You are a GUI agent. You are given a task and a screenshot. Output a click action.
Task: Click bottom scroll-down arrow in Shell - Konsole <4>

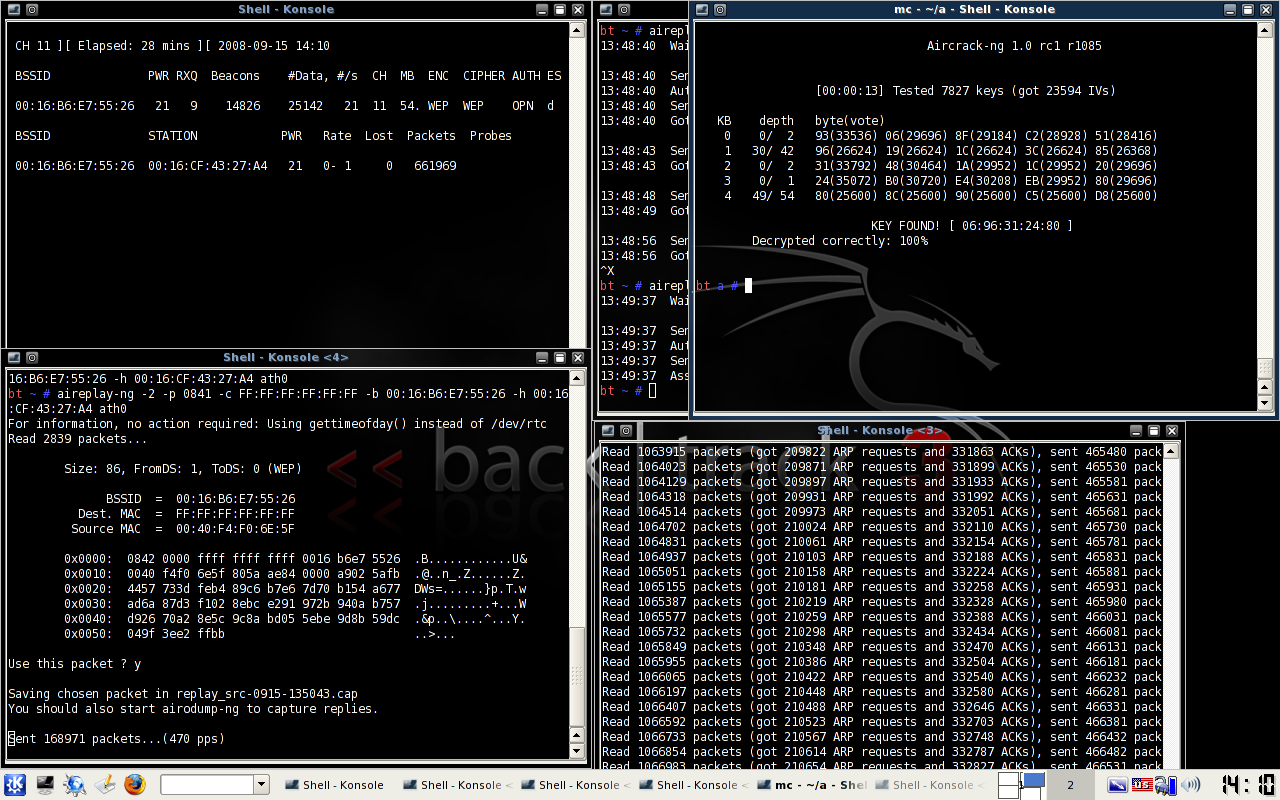[577, 750]
